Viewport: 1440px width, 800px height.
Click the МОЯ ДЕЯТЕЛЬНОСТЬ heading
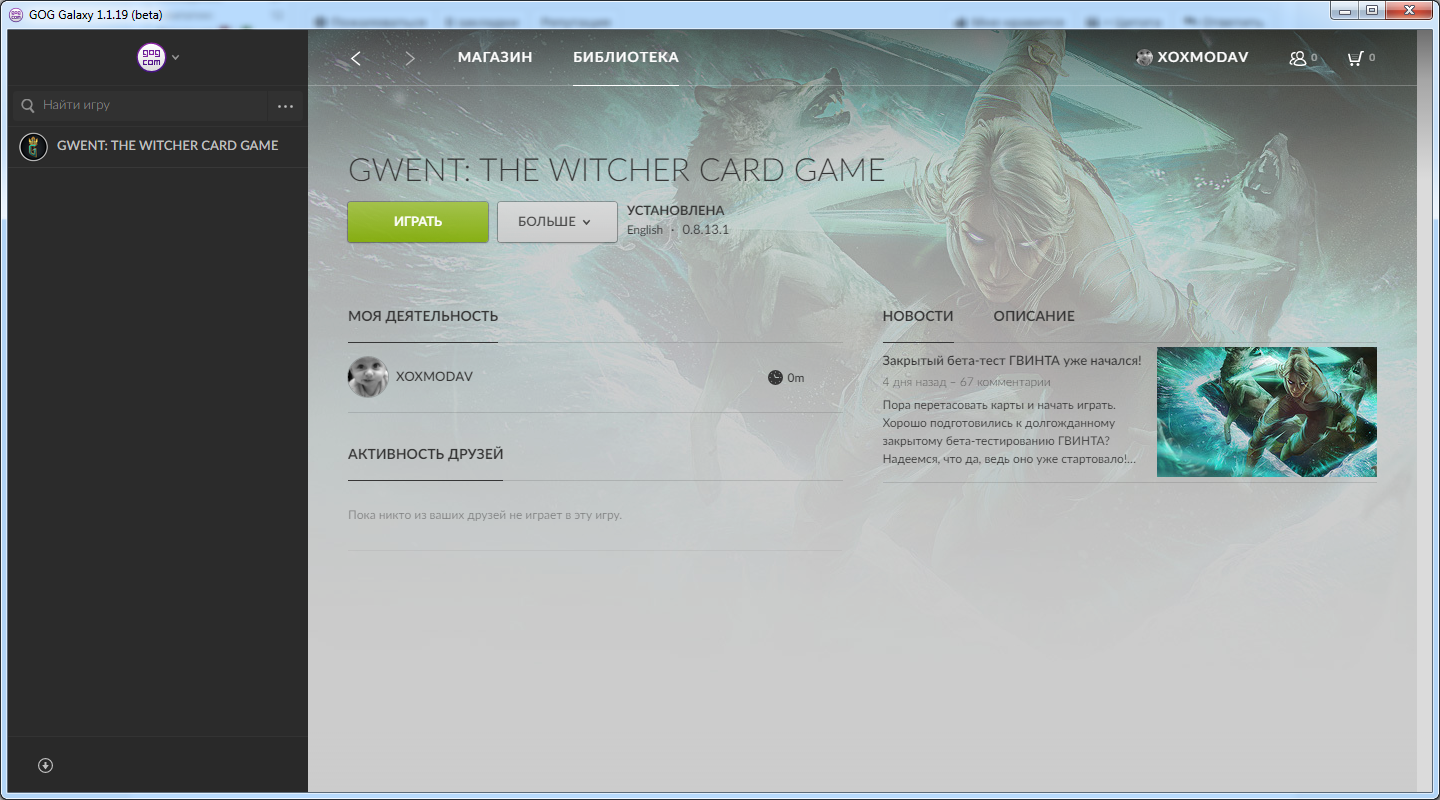[x=423, y=316]
